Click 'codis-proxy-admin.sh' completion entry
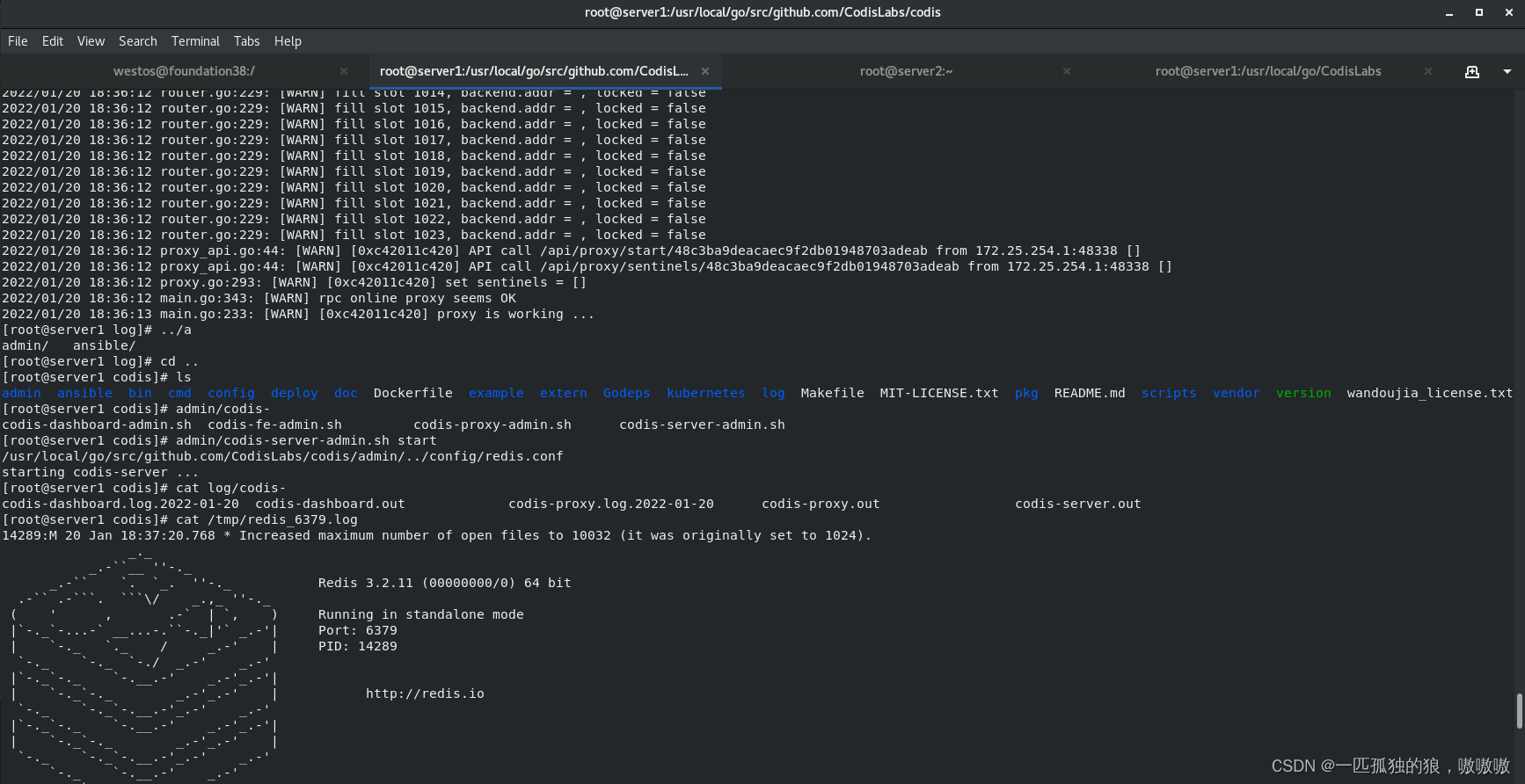 (493, 425)
